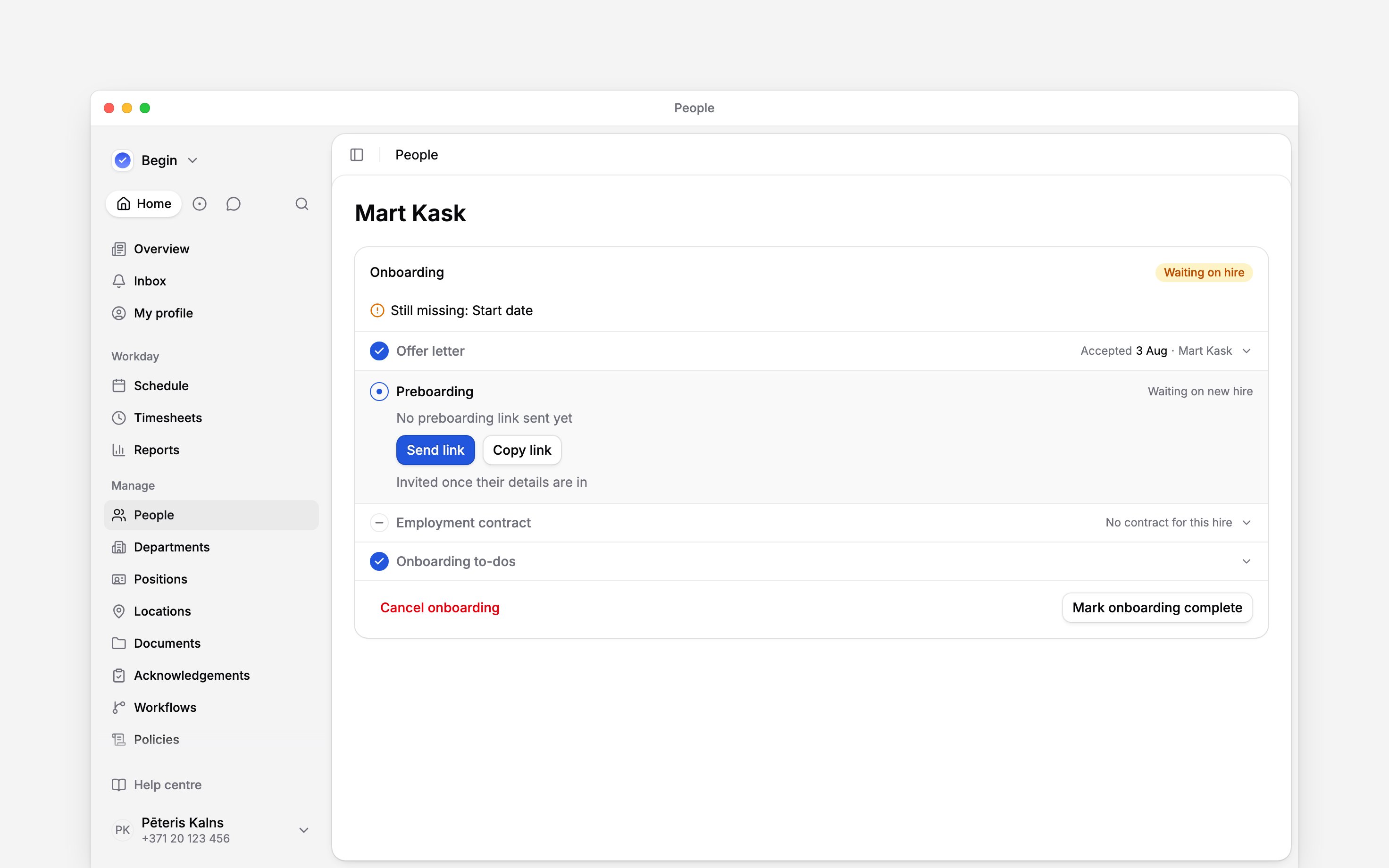Click the Acknowledgements clipboard icon
The height and width of the screenshot is (868, 1389).
pos(119,676)
